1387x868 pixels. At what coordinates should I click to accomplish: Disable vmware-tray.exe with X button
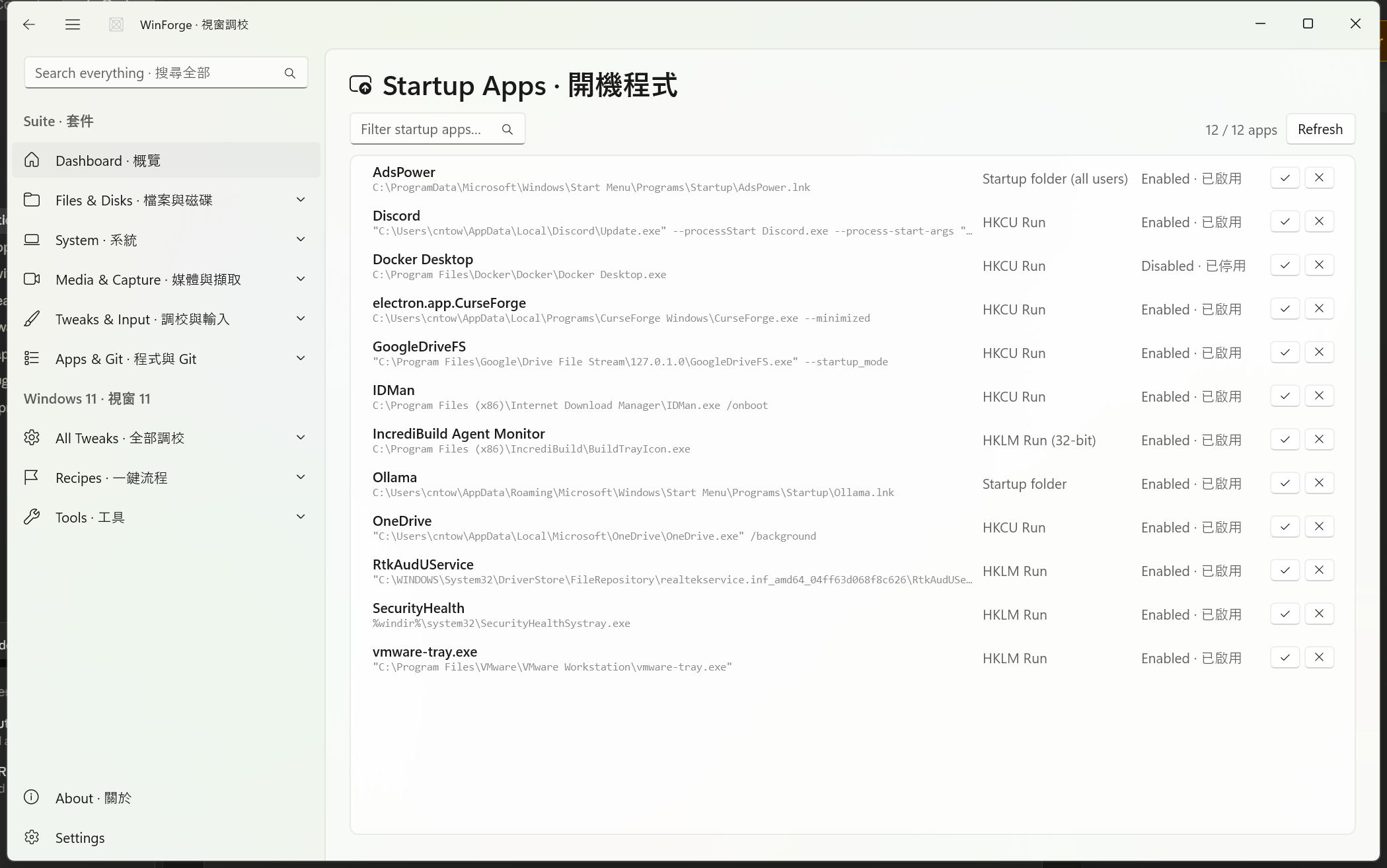pyautogui.click(x=1319, y=657)
